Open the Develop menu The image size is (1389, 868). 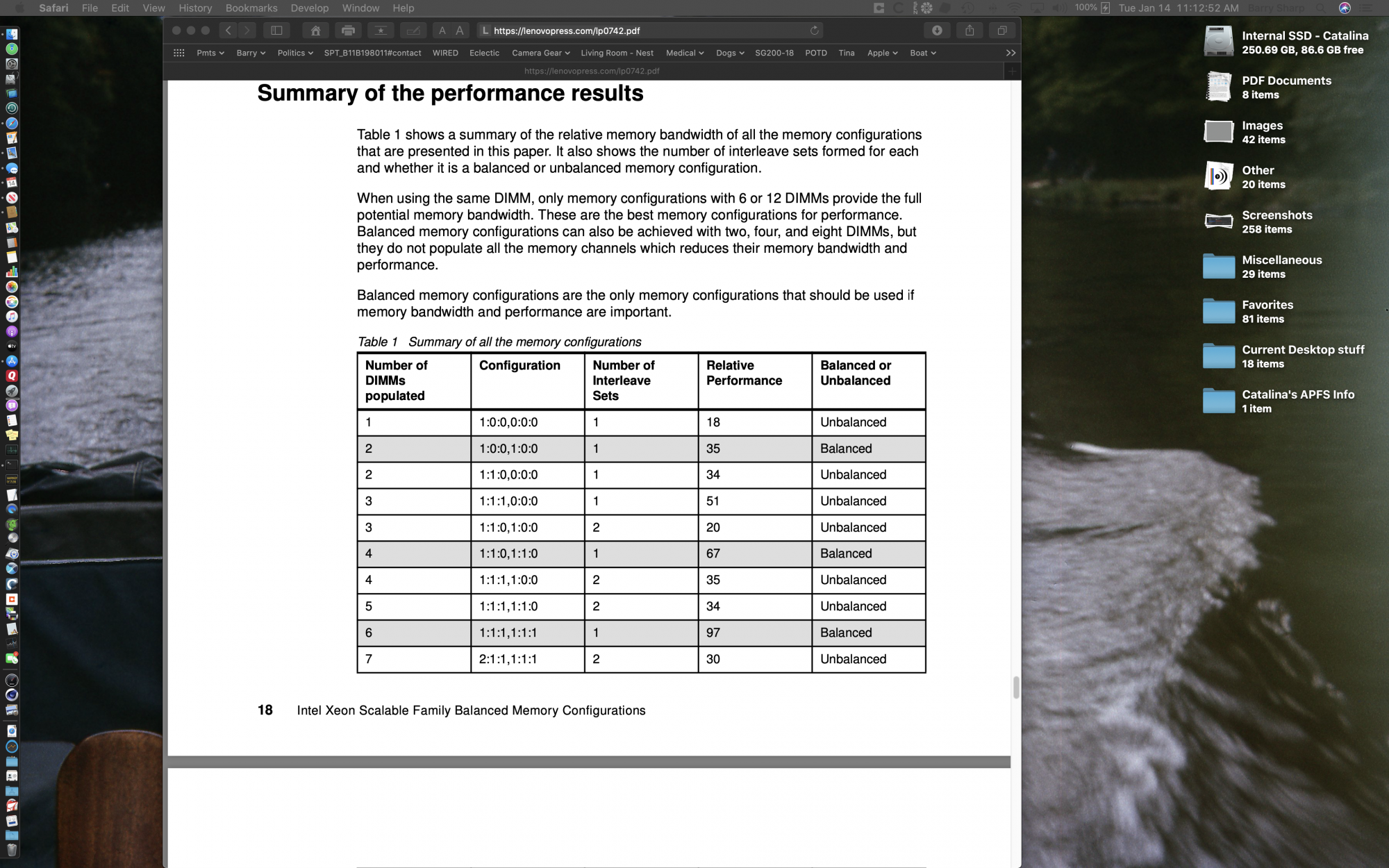point(309,8)
